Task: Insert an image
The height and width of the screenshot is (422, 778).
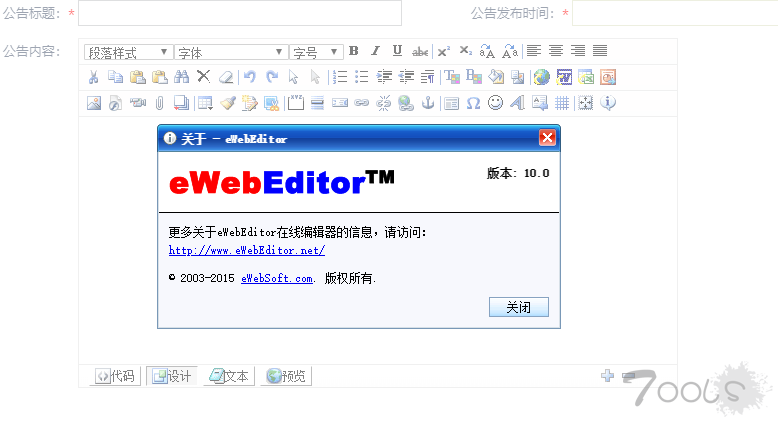Action: pos(94,103)
